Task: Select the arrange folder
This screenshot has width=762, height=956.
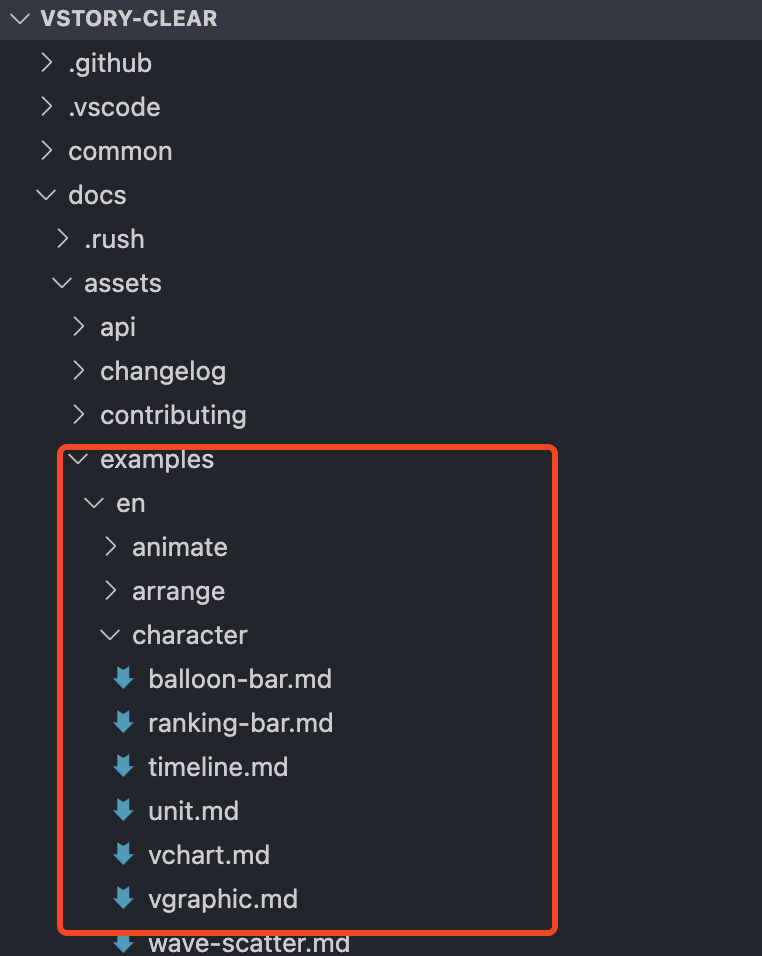Action: [179, 591]
